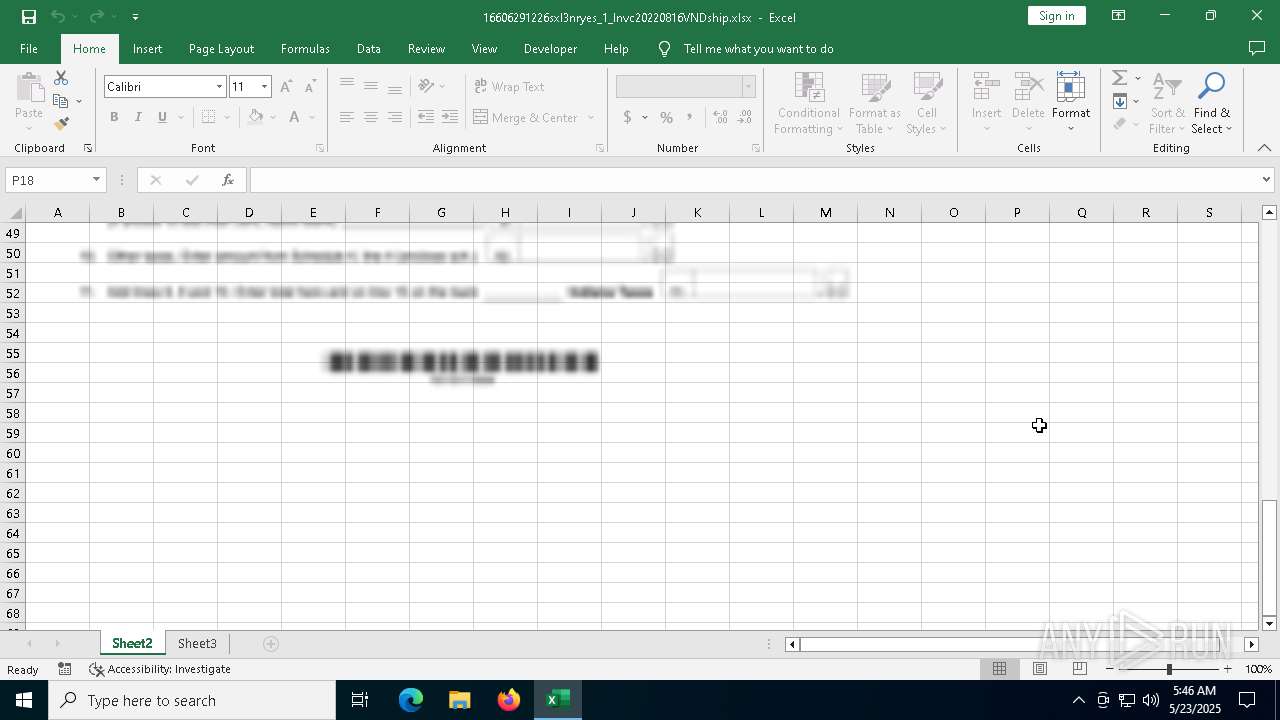This screenshot has height=720, width=1280.
Task: Open Microsoft Edge from taskbar
Action: pyautogui.click(x=411, y=700)
